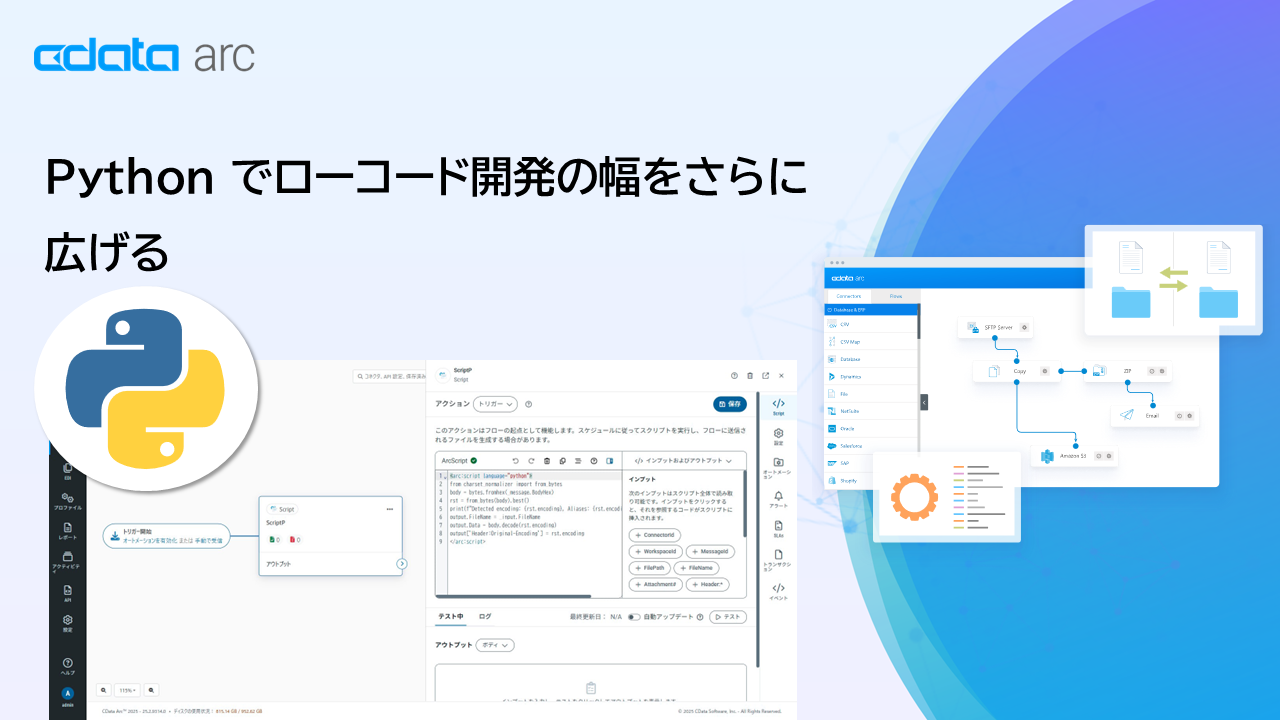The image size is (1280, 720).
Task: Toggle the side panel icon in the ArcScript toolbar
Action: pyautogui.click(x=609, y=460)
